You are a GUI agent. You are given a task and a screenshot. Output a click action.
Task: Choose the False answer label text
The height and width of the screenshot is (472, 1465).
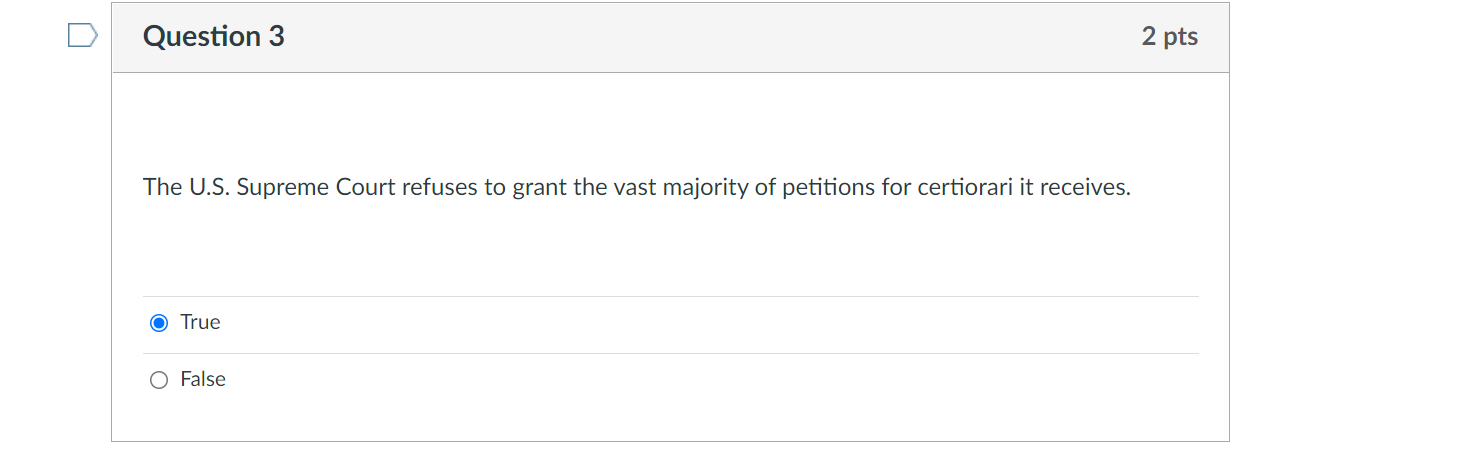click(203, 379)
